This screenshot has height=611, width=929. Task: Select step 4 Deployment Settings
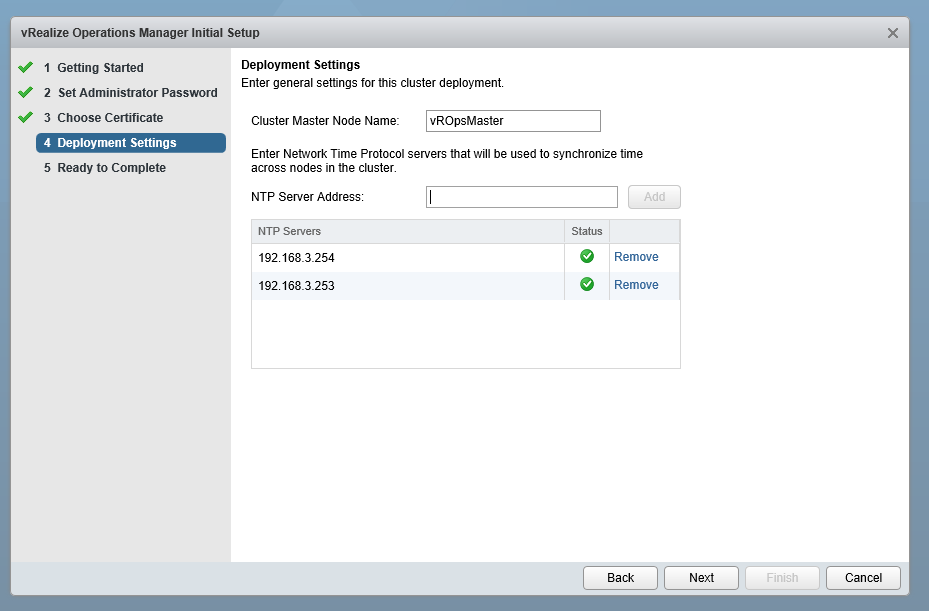(131, 143)
